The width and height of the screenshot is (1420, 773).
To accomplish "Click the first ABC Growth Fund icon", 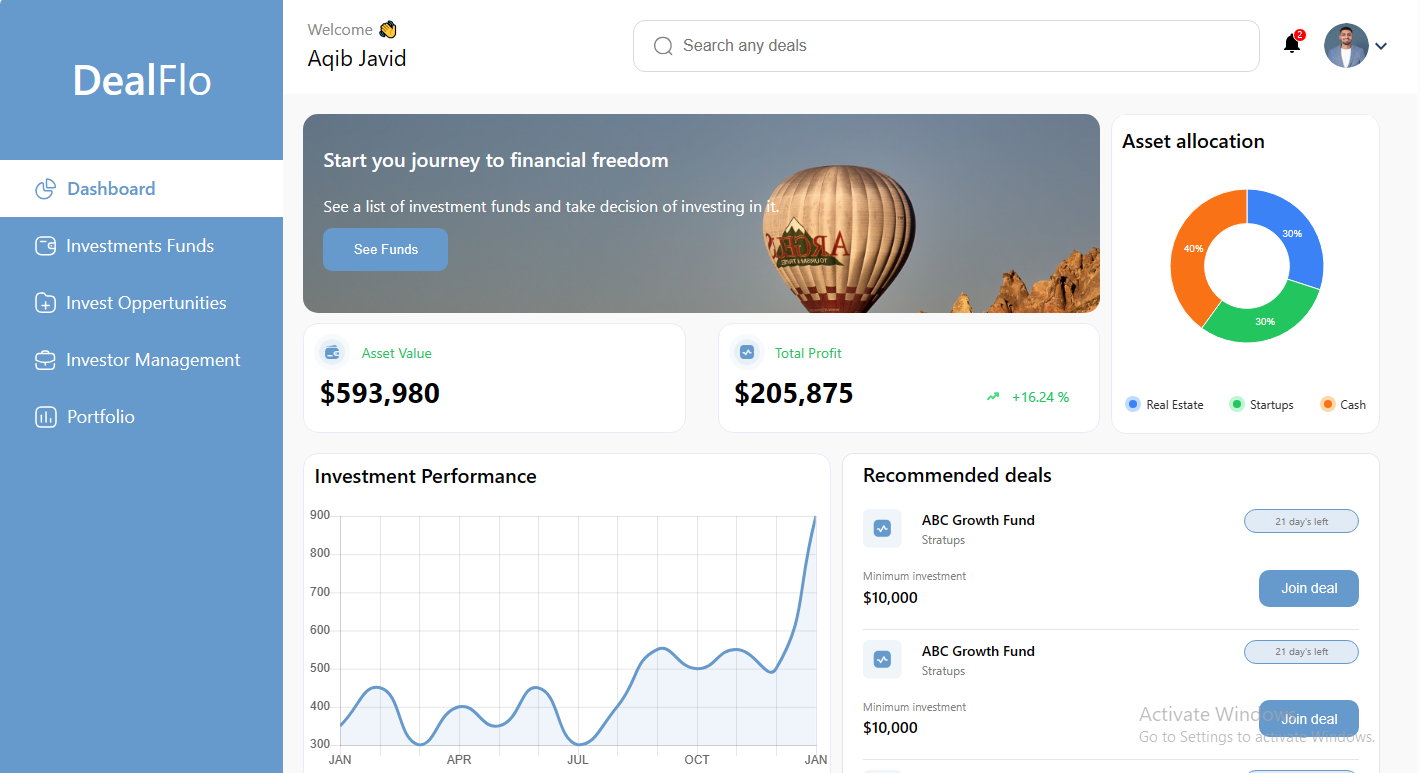I will click(x=882, y=528).
